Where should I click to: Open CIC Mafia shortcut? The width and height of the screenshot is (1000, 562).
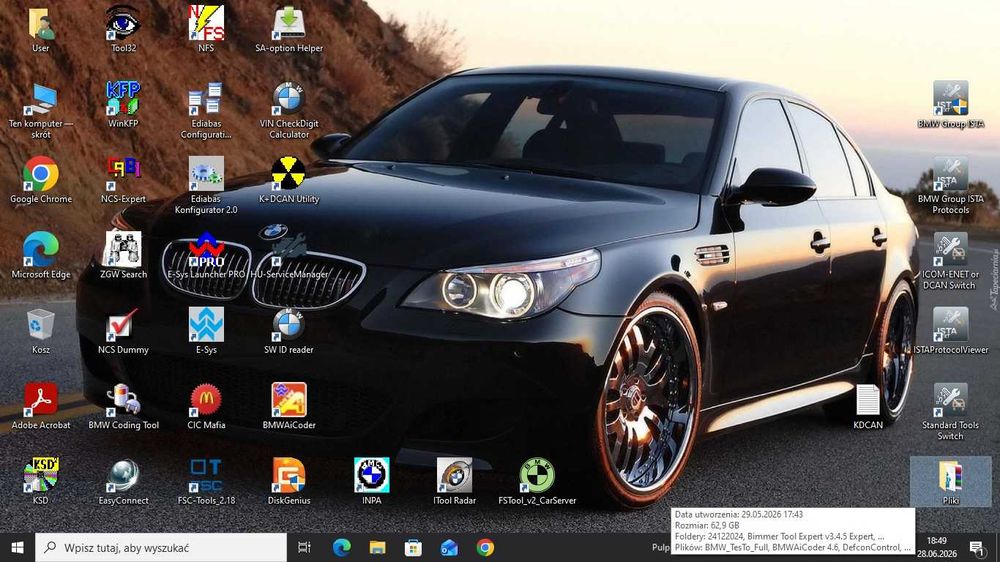tap(206, 406)
